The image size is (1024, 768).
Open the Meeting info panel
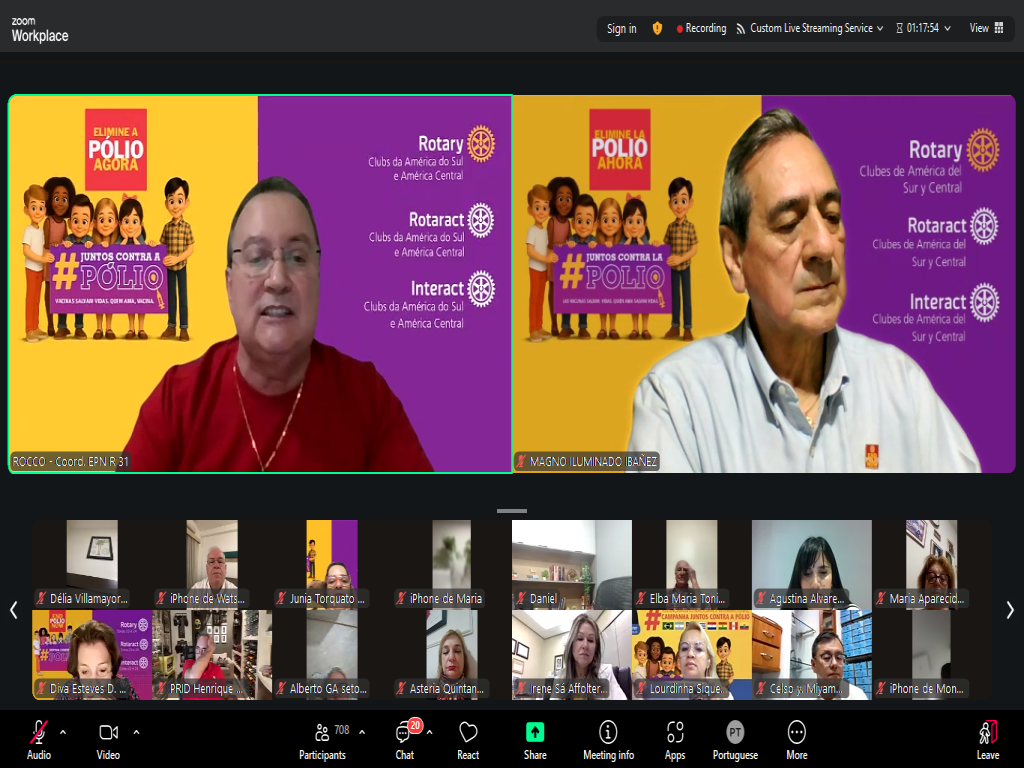pyautogui.click(x=608, y=739)
